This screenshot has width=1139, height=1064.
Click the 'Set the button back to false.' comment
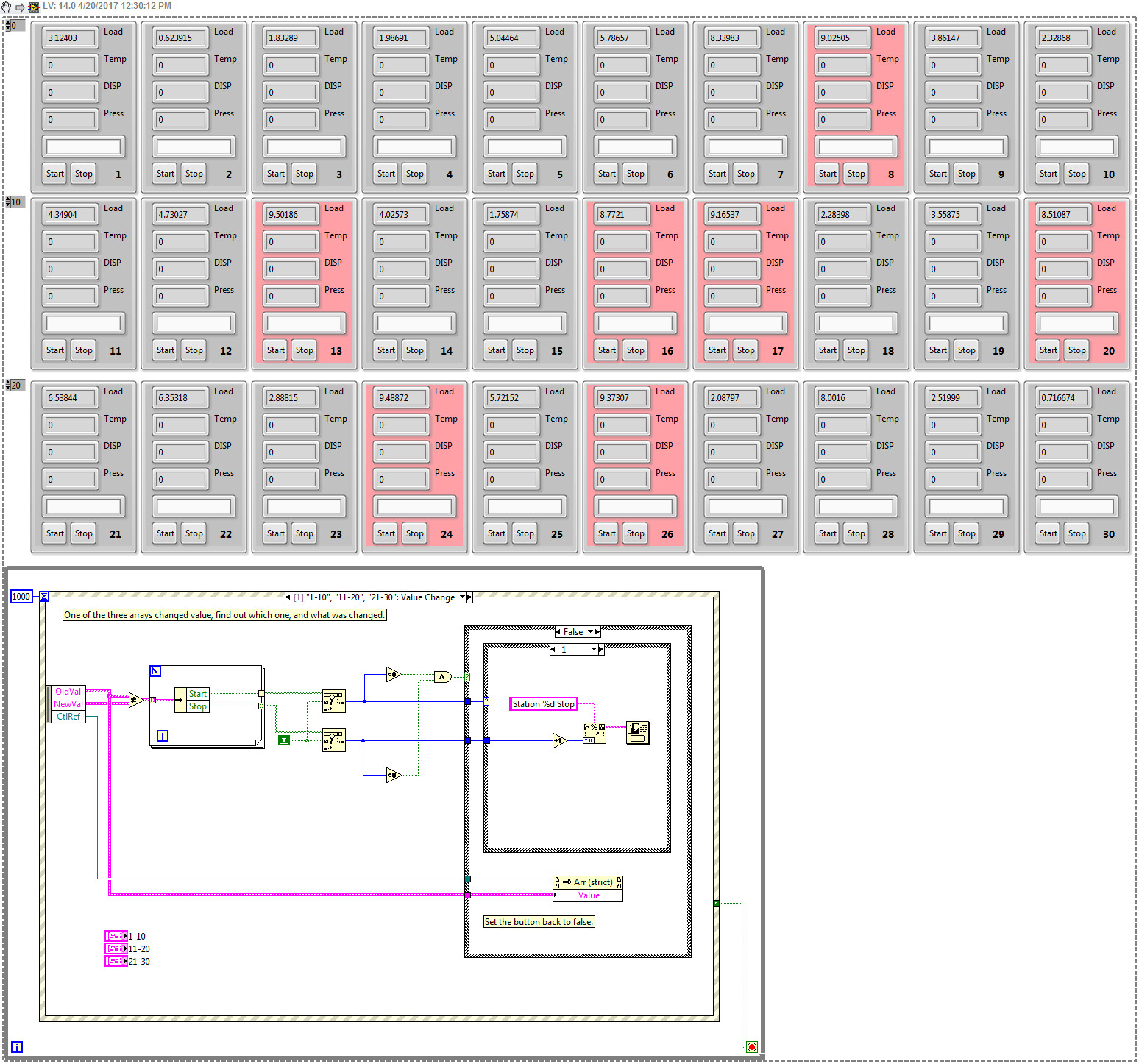pyautogui.click(x=539, y=922)
